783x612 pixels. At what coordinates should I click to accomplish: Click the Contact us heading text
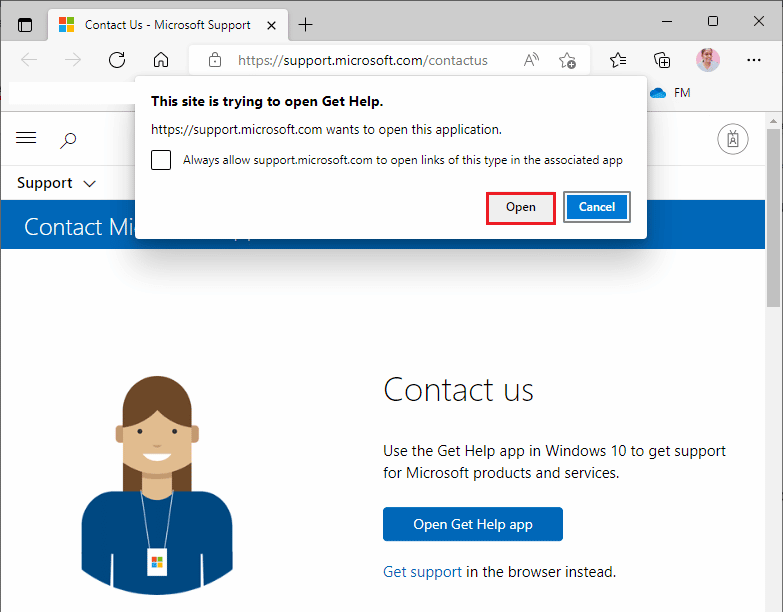click(458, 390)
